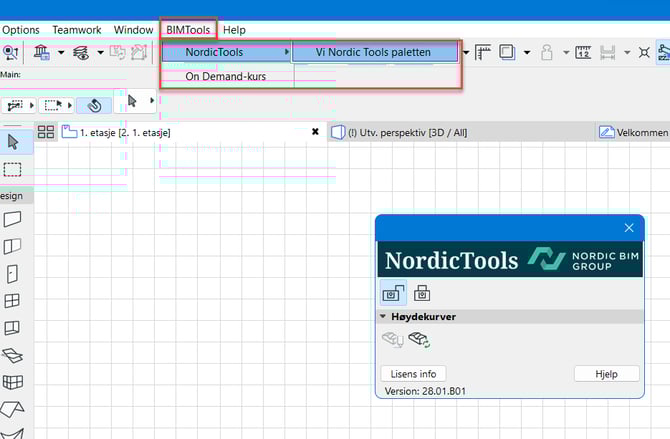Click the building attributes toolbar icon
The height and width of the screenshot is (439, 670).
click(x=41, y=53)
